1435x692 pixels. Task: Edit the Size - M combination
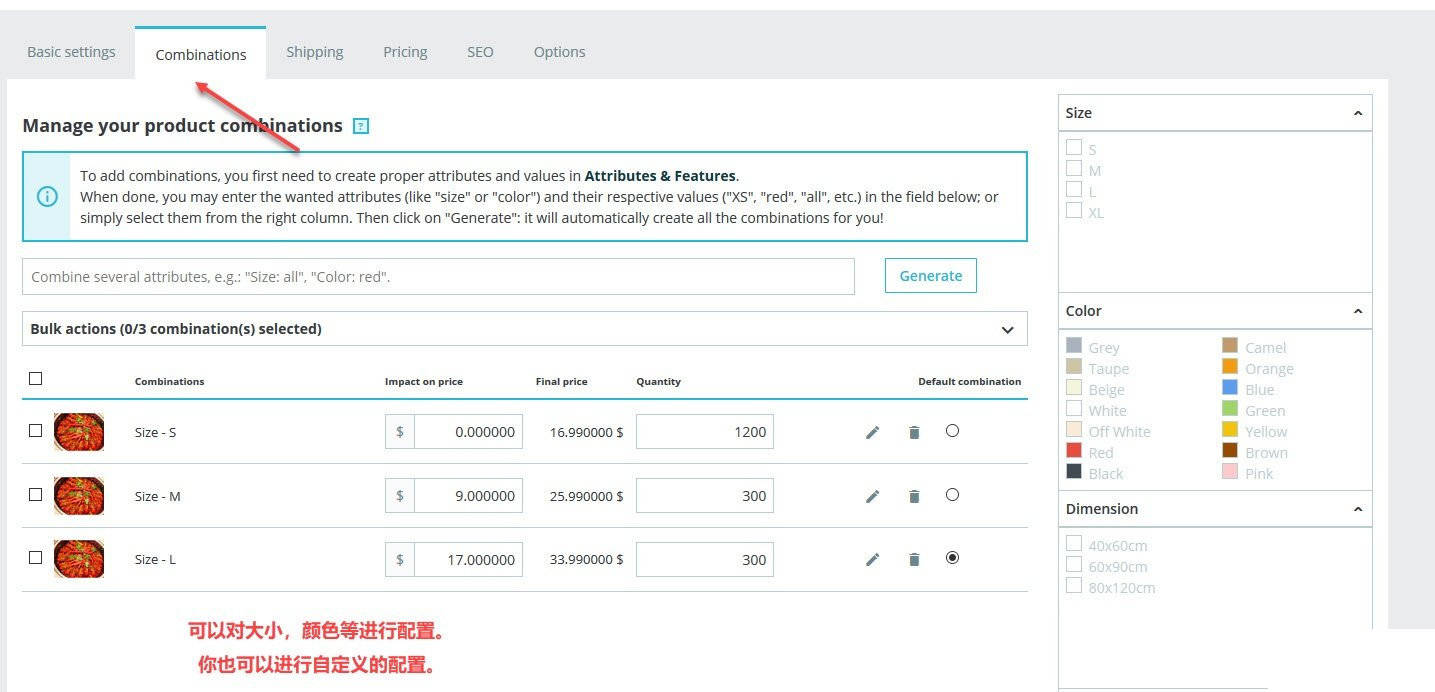click(x=872, y=496)
